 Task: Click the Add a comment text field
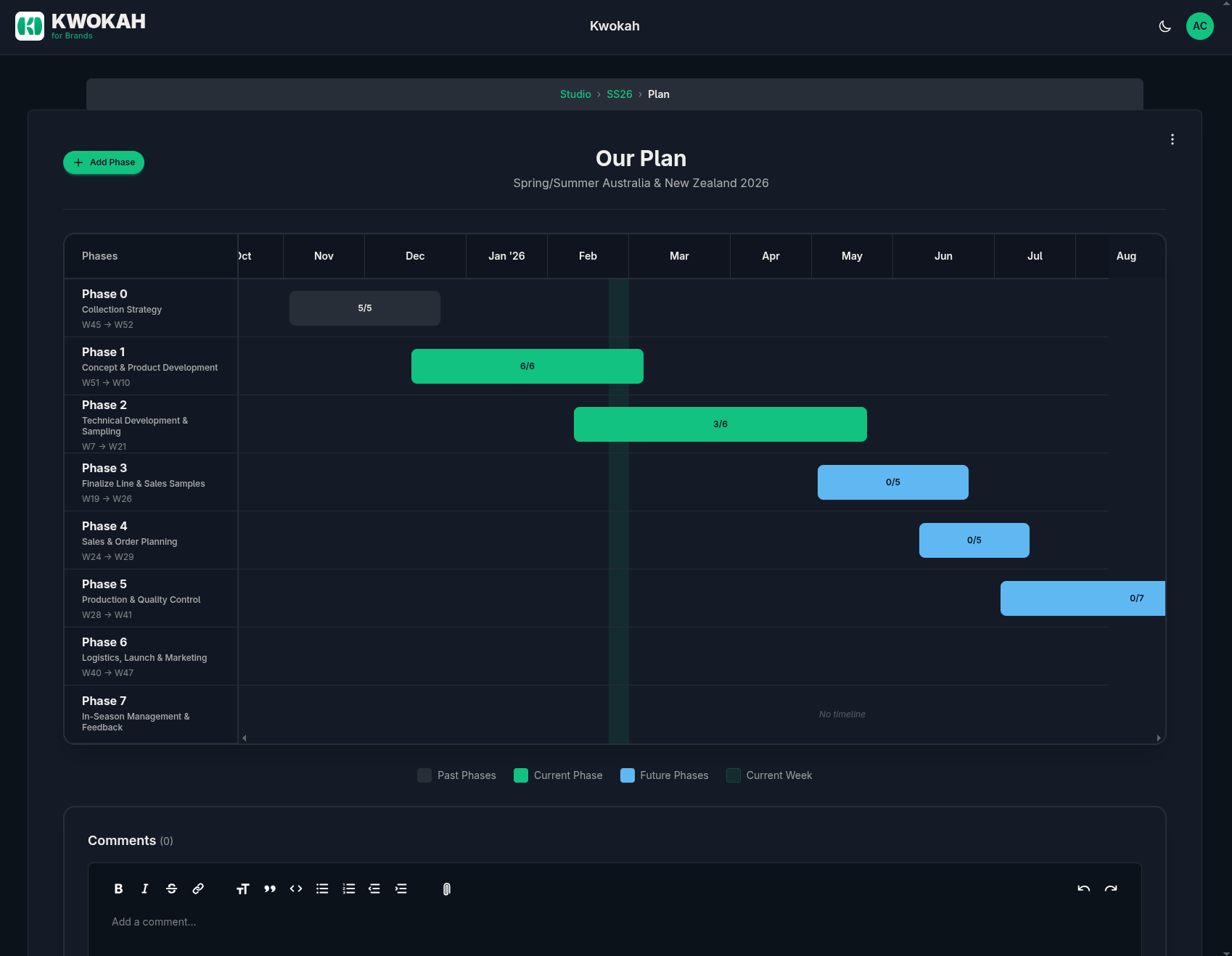click(x=615, y=922)
